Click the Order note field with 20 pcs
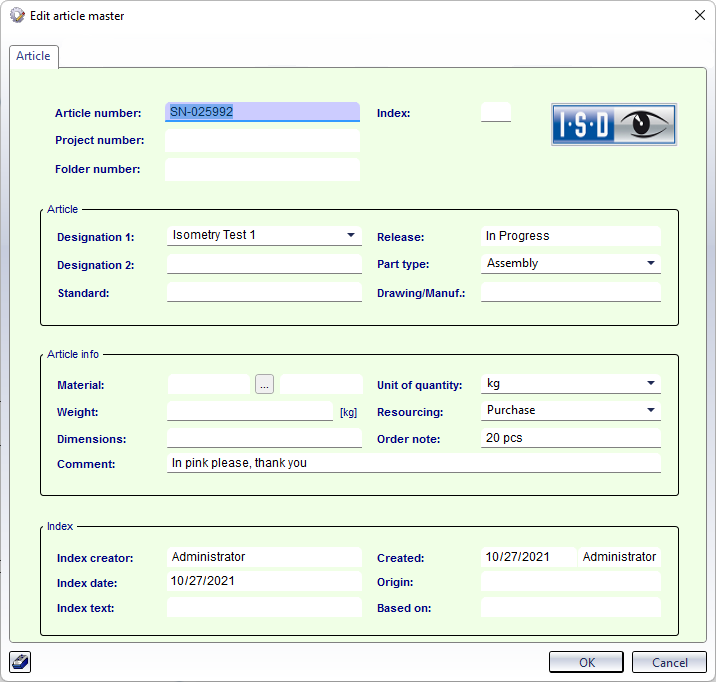 [x=571, y=438]
